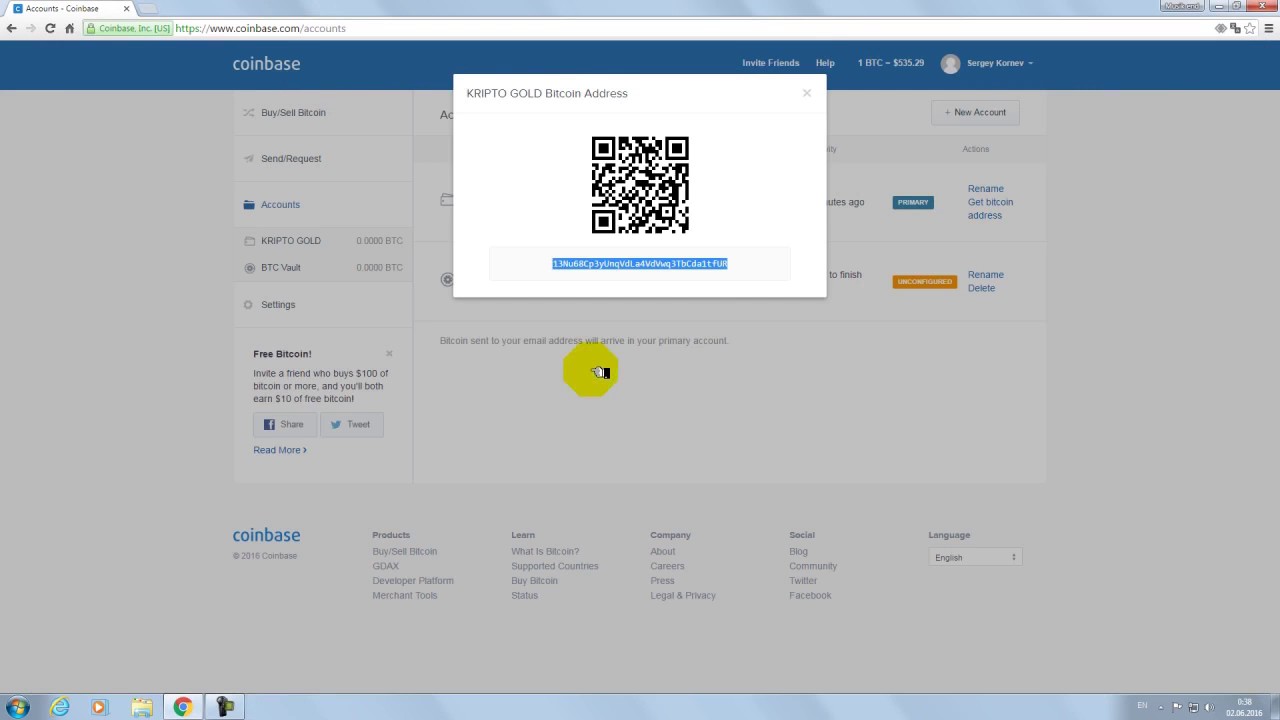Click Delete for the unconfigured vault
This screenshot has height=720, width=1280.
981,288
